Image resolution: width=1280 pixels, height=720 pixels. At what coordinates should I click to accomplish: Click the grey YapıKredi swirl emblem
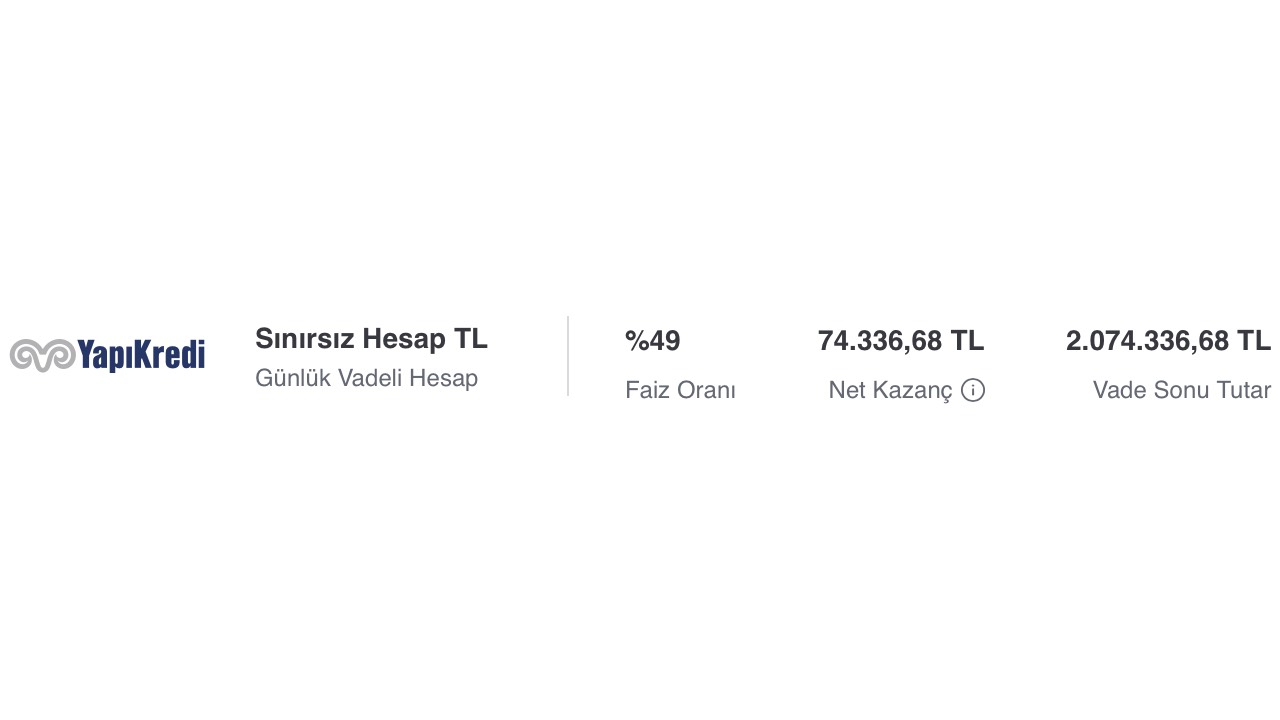click(43, 355)
